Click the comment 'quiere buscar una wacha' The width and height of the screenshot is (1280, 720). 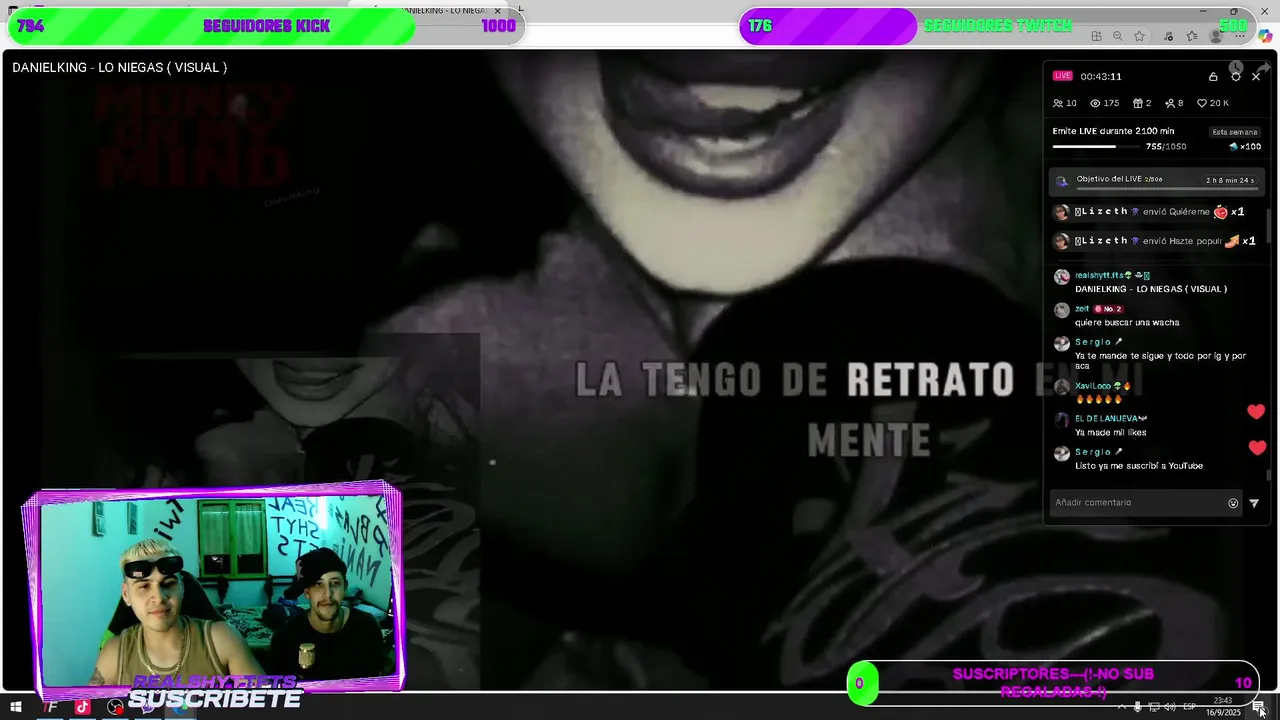point(1127,322)
